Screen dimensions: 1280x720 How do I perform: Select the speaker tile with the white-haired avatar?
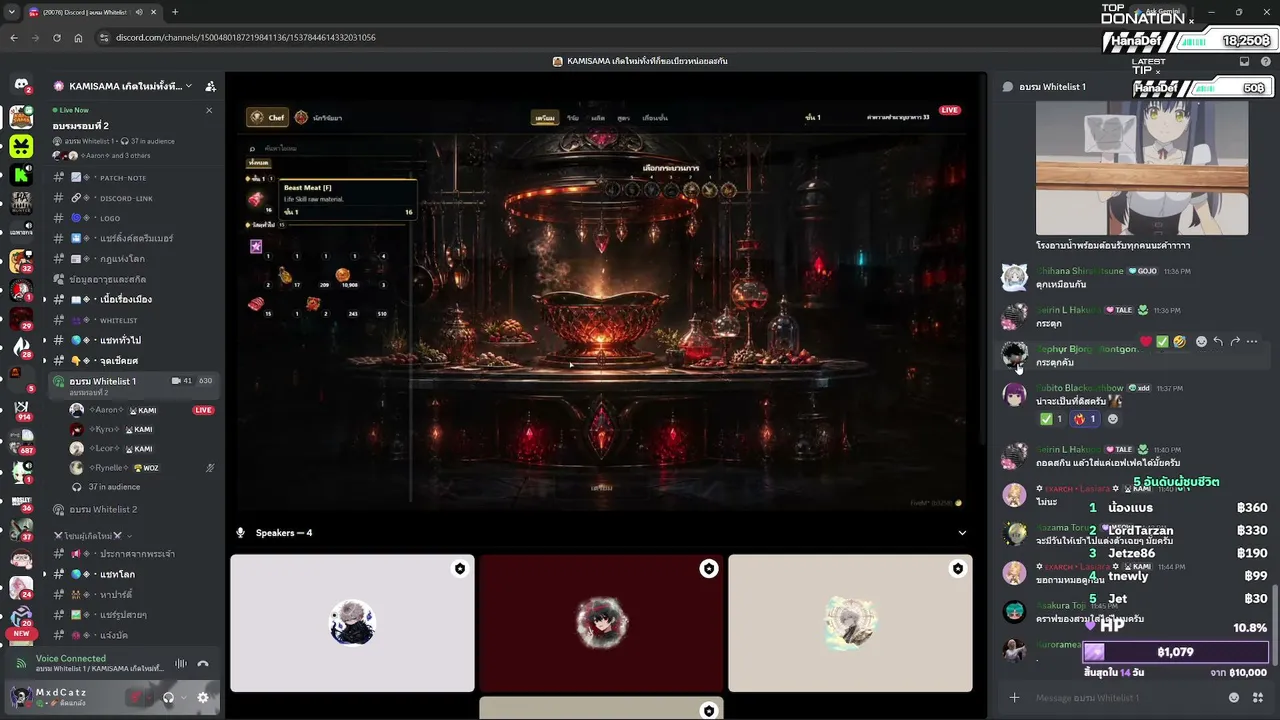coord(352,623)
